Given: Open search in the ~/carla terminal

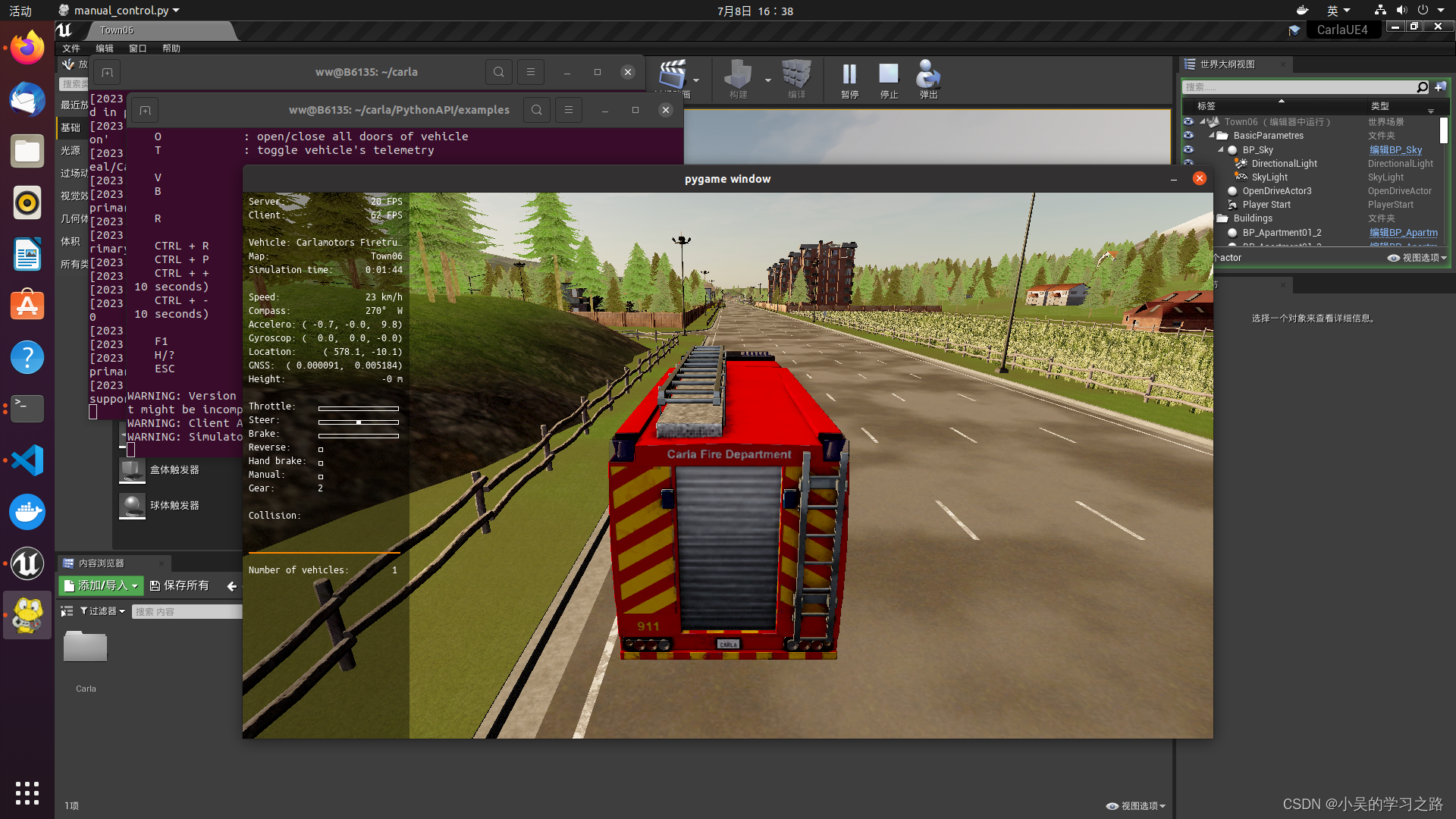Looking at the screenshot, I should [498, 73].
